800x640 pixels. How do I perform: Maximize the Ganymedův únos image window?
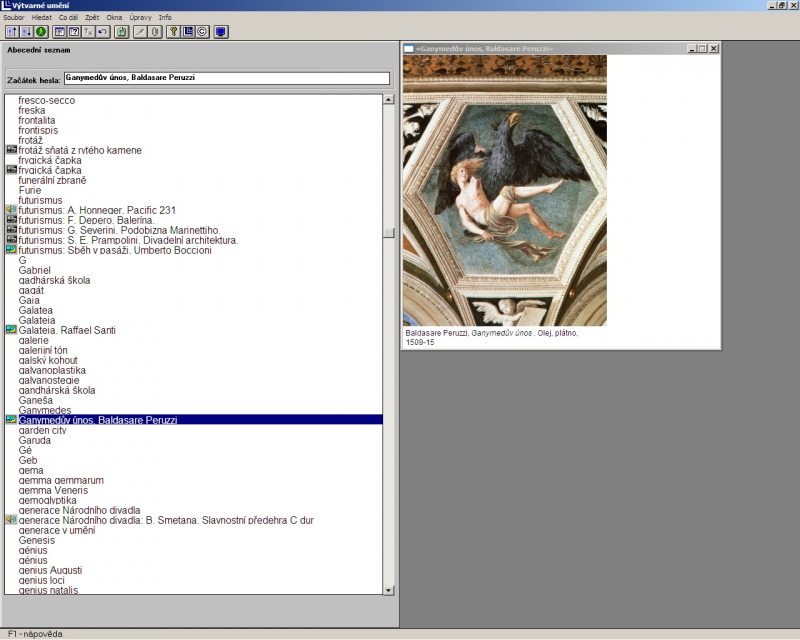(702, 48)
